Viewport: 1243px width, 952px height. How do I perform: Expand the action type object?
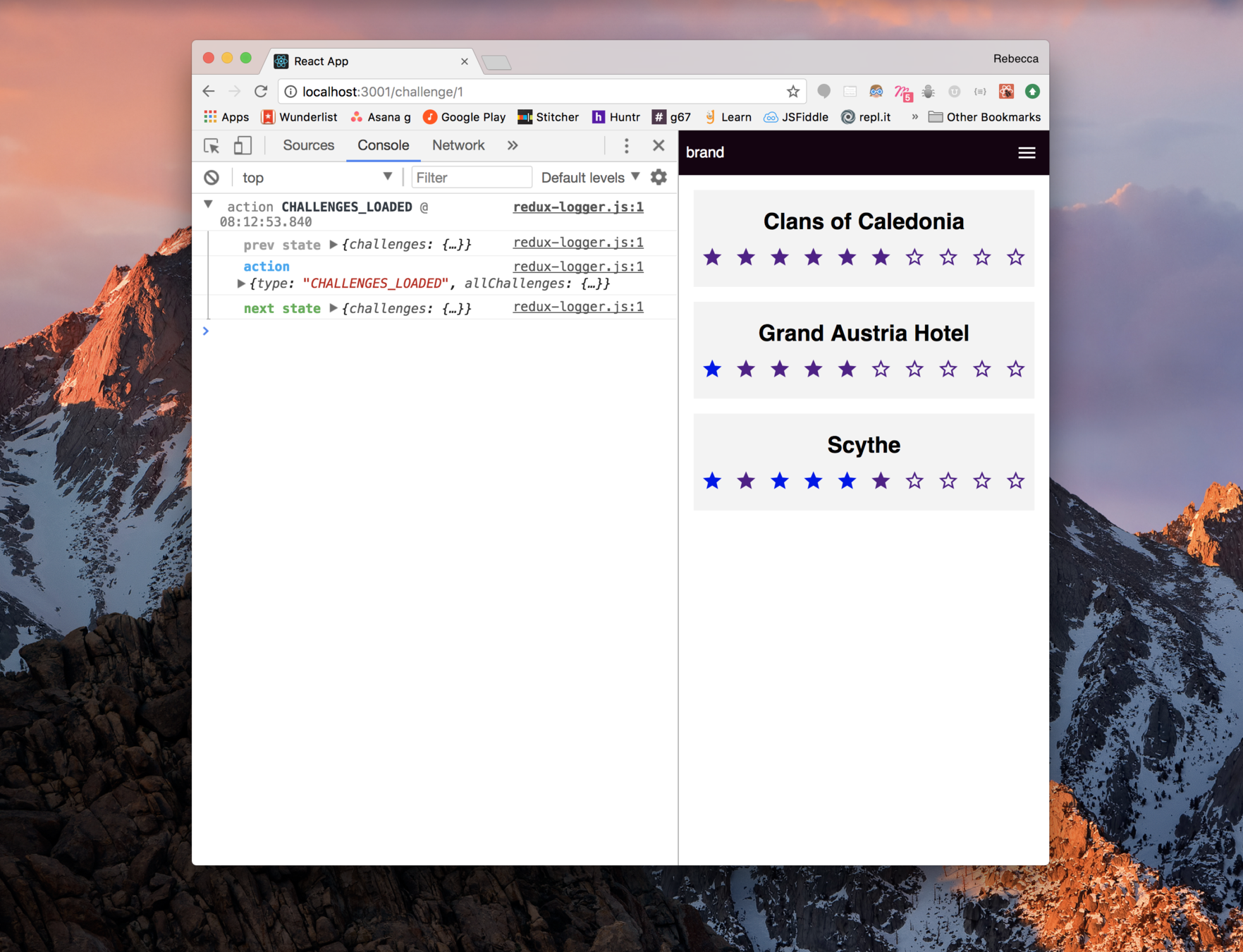(241, 283)
